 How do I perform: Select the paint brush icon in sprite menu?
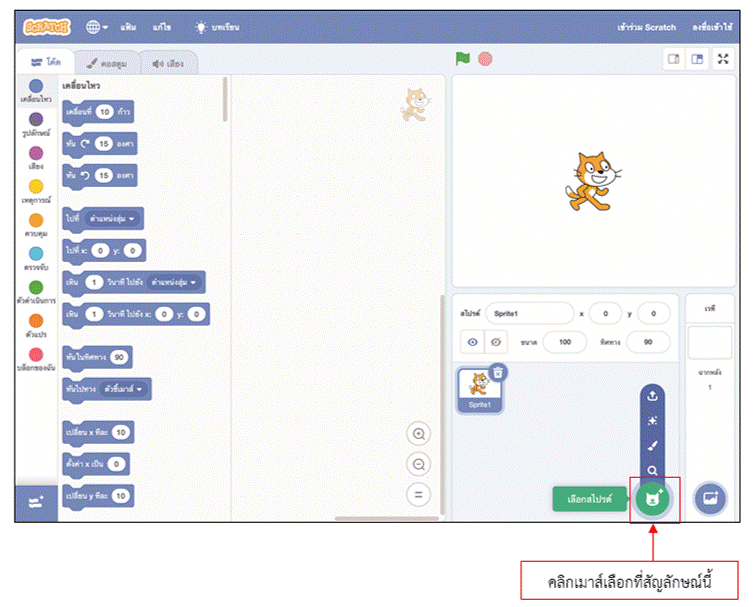[x=652, y=446]
